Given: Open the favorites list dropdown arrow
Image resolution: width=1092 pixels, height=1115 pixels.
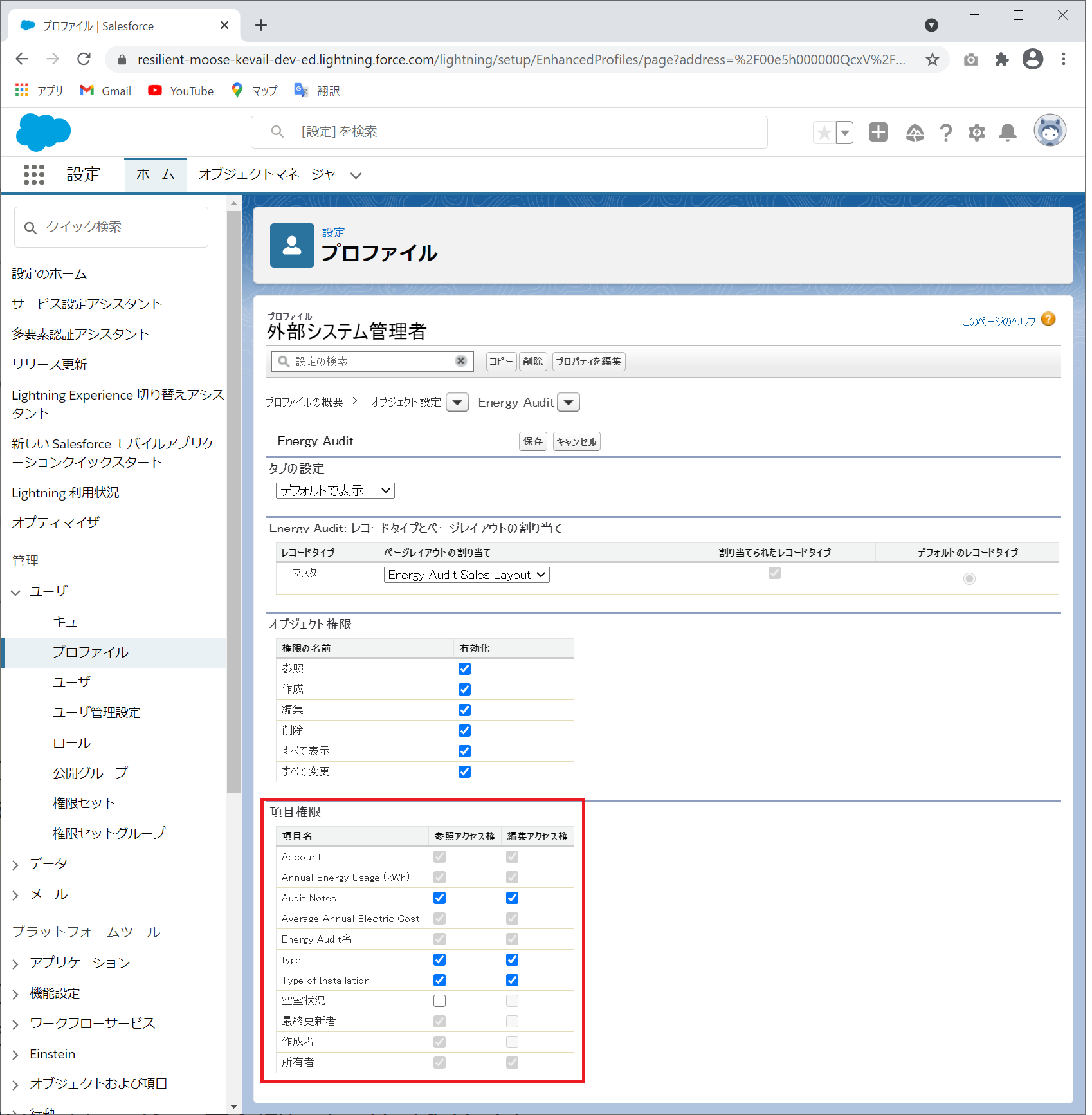Looking at the screenshot, I should click(845, 133).
